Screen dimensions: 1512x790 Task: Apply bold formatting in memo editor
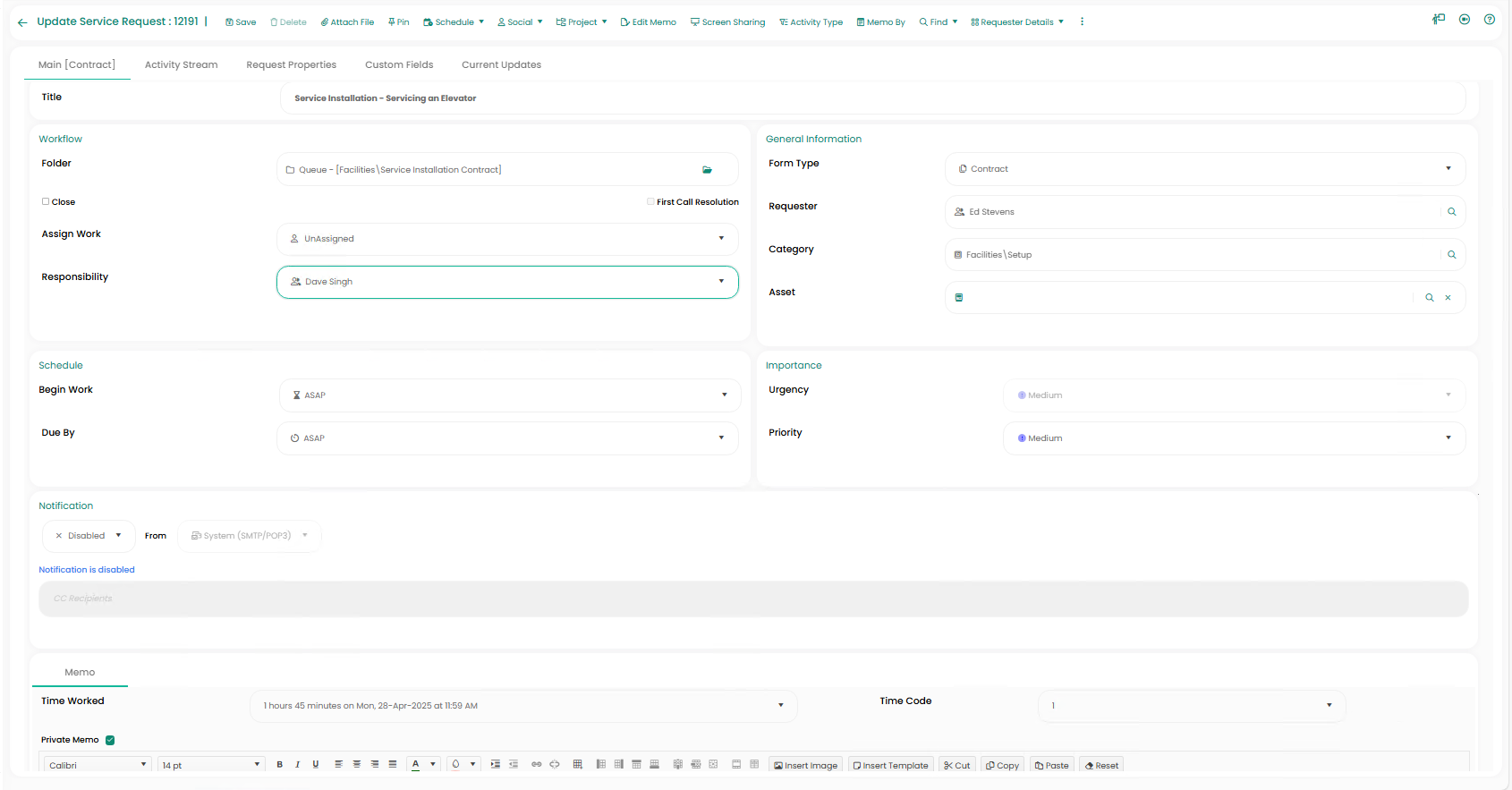point(280,765)
